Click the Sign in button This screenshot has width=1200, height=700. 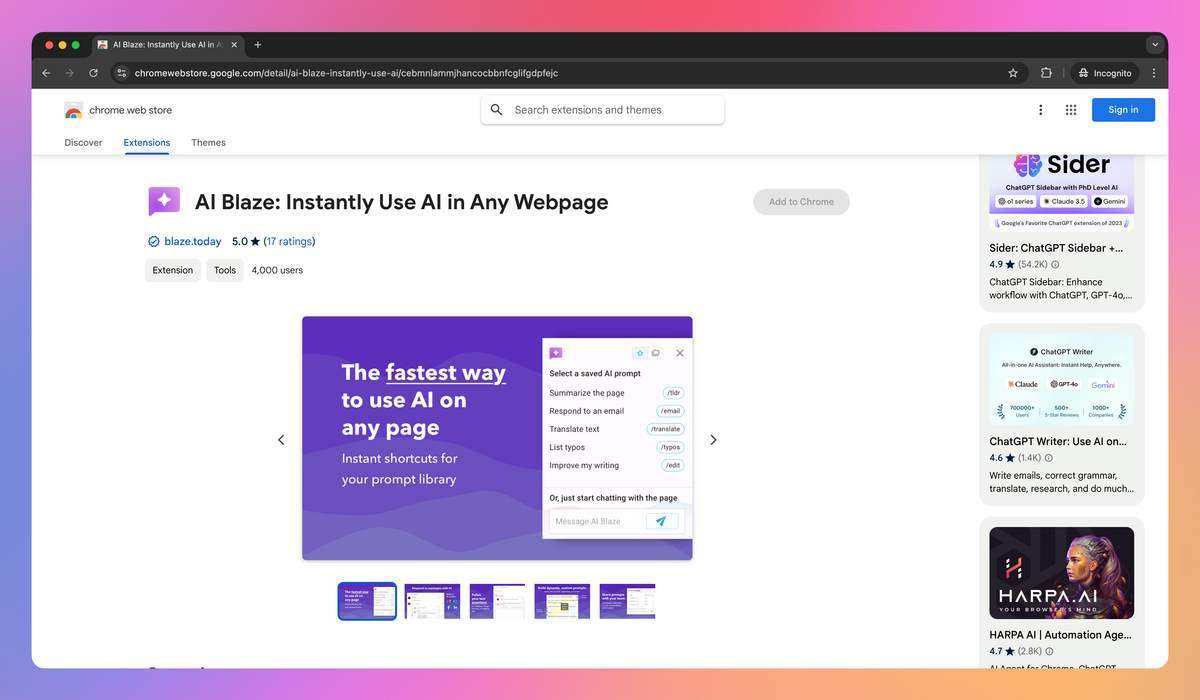coord(1123,110)
